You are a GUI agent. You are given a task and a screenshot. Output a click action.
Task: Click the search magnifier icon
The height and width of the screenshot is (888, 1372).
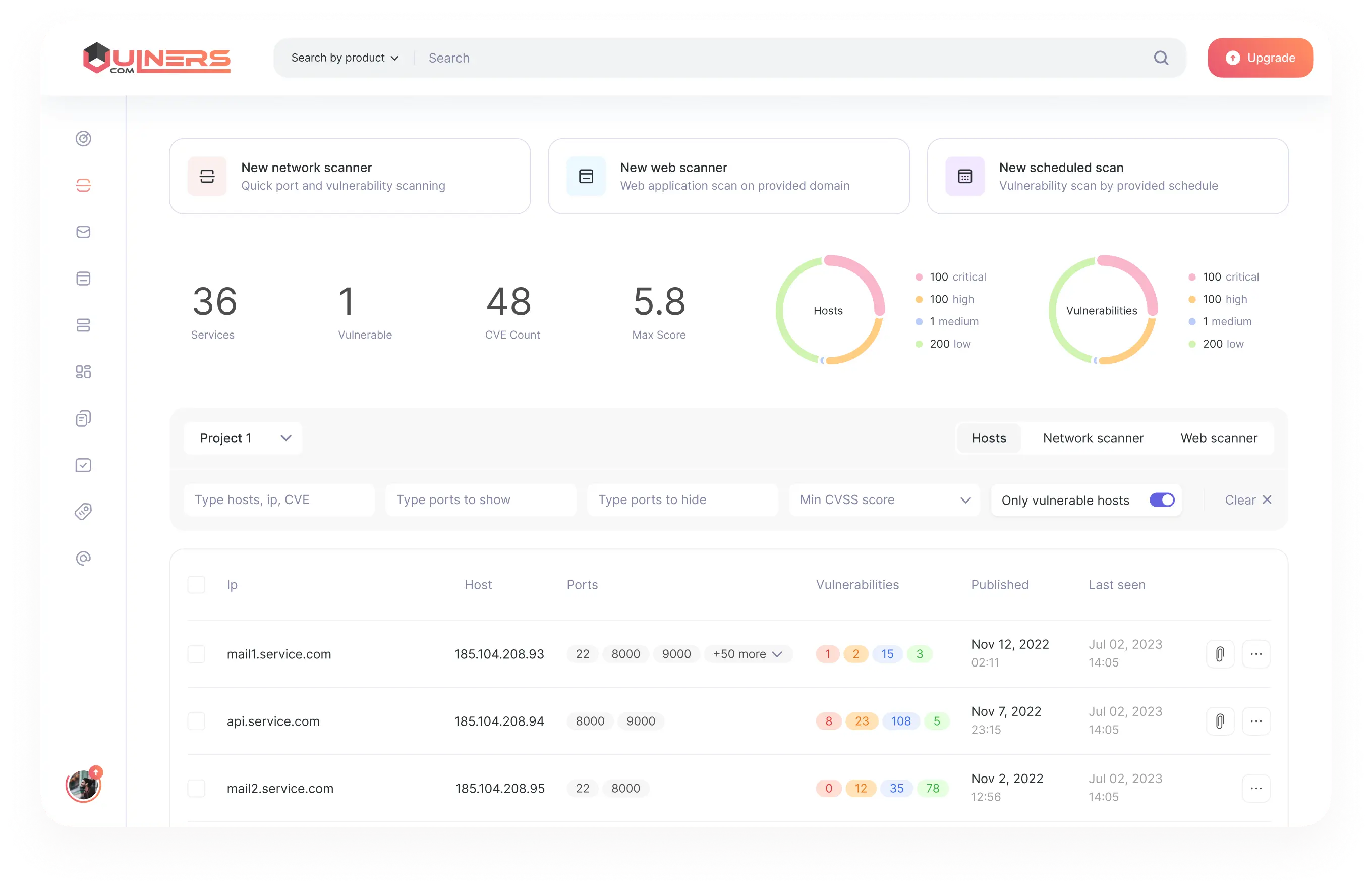[1161, 58]
